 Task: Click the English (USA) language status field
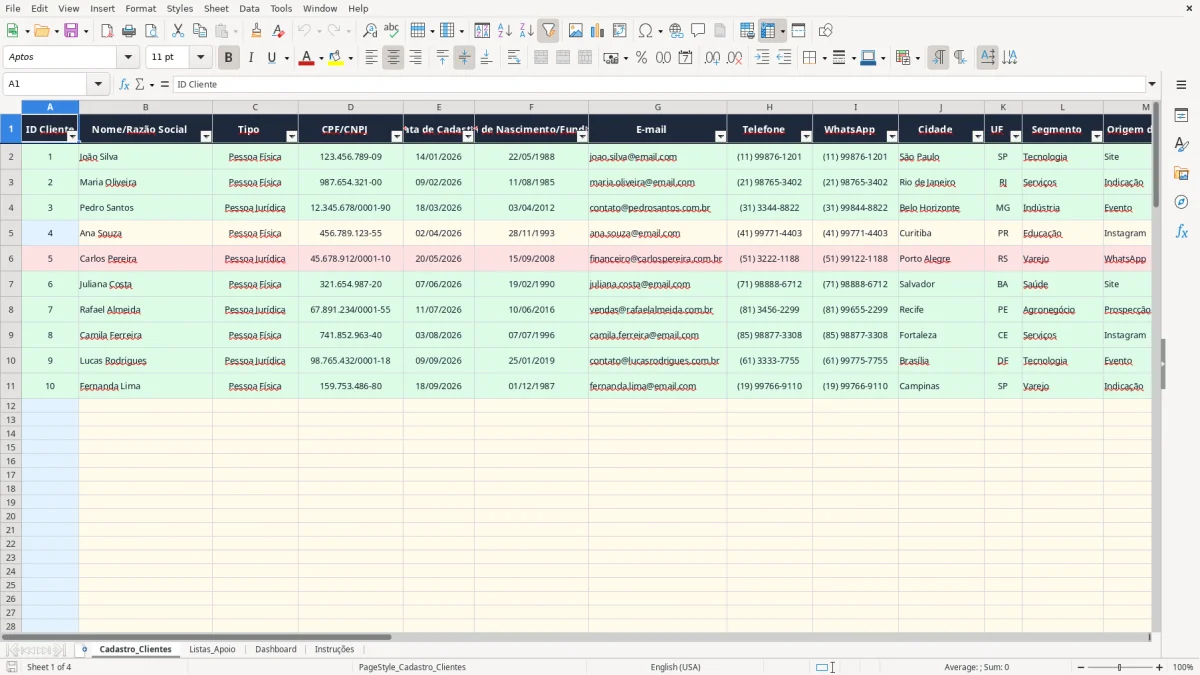point(675,667)
